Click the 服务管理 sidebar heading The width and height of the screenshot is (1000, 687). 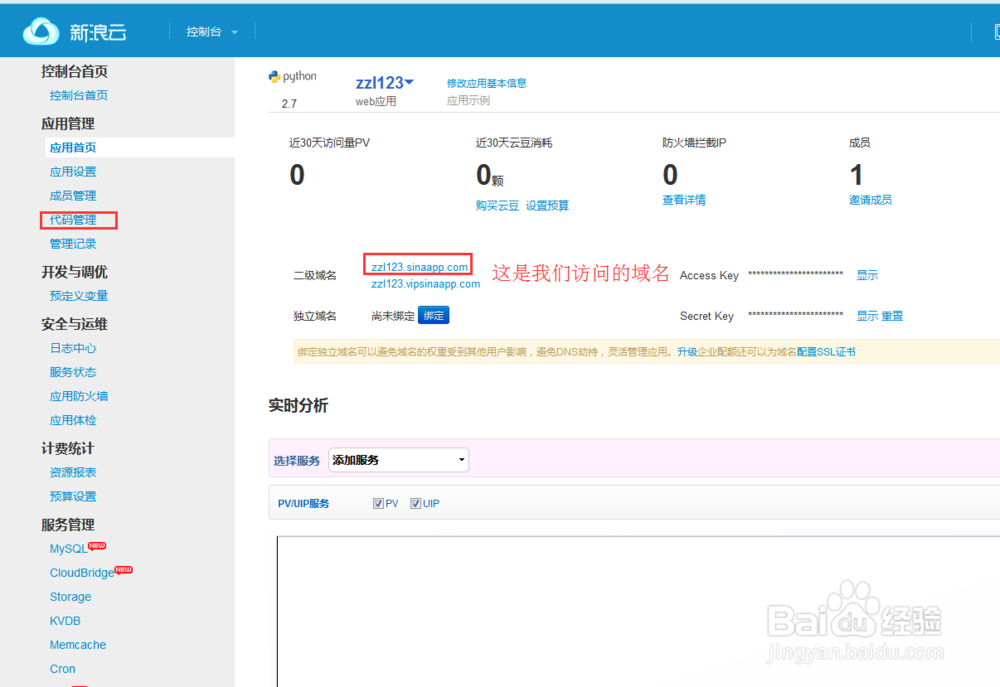click(68, 524)
